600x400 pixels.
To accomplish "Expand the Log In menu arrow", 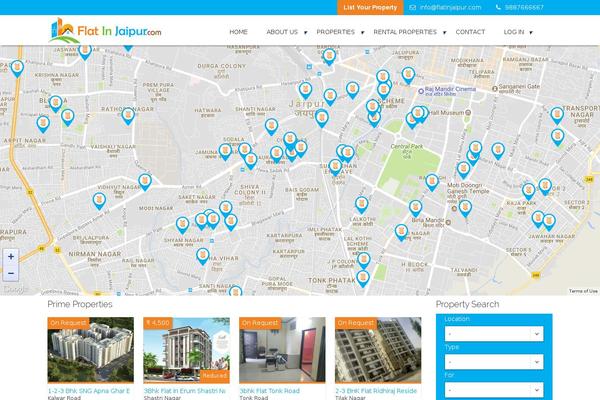I will 531,33.
